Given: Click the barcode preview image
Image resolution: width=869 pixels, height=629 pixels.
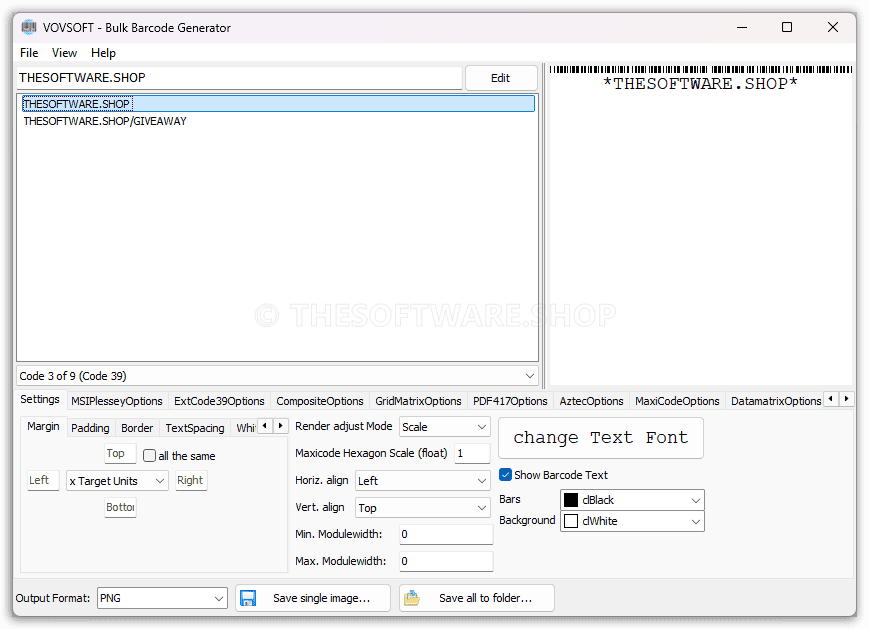Looking at the screenshot, I should tap(700, 78).
